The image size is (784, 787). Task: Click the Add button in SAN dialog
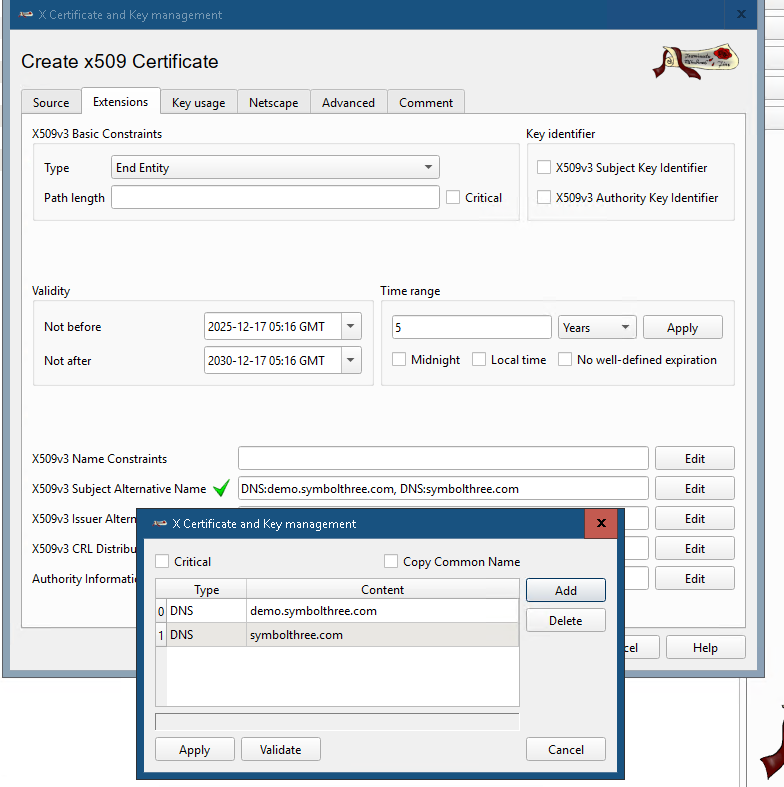pos(566,590)
